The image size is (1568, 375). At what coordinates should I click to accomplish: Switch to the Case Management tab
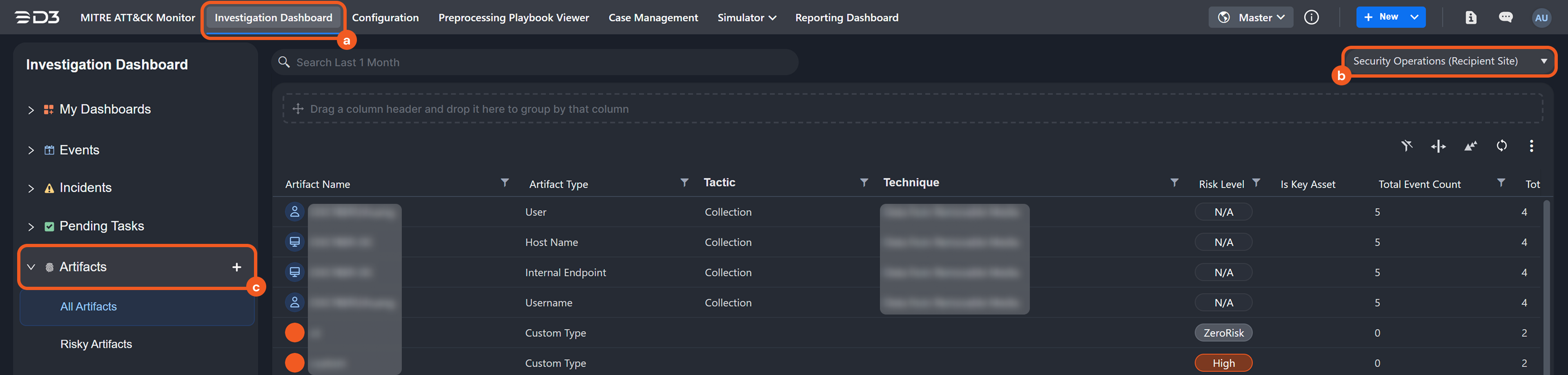653,18
